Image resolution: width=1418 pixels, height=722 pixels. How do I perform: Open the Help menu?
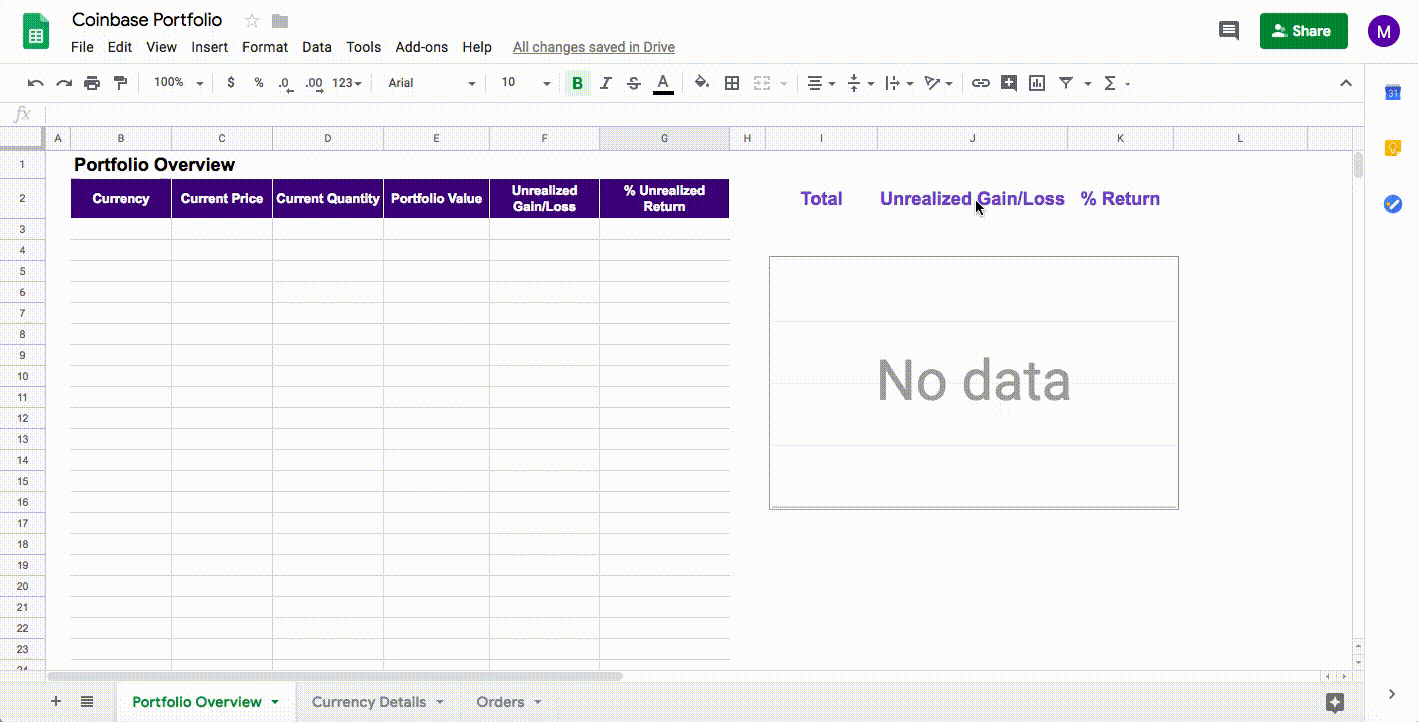pos(477,47)
